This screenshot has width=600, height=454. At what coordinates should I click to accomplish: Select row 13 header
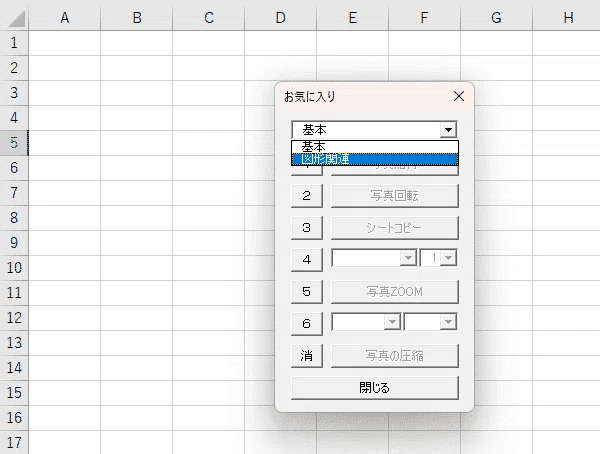[x=14, y=343]
